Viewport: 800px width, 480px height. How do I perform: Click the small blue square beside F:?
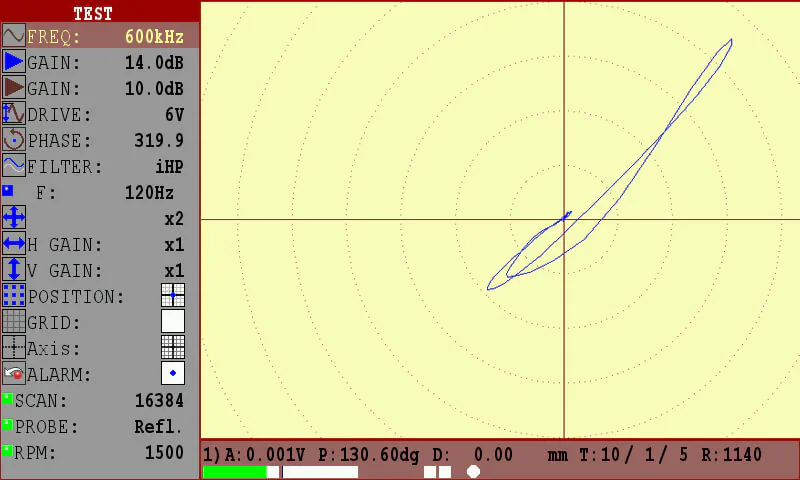point(8,191)
